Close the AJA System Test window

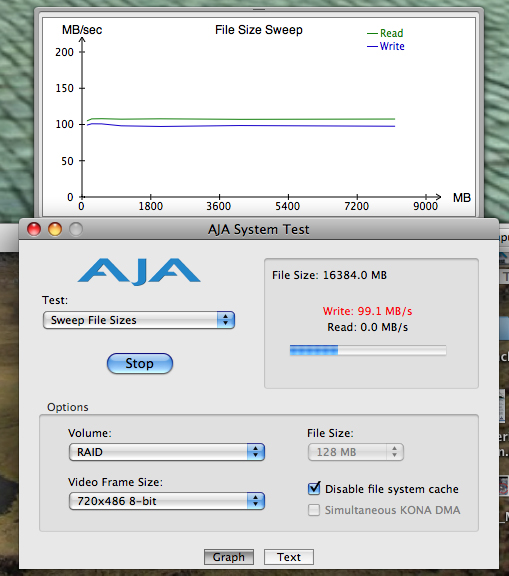[34, 229]
